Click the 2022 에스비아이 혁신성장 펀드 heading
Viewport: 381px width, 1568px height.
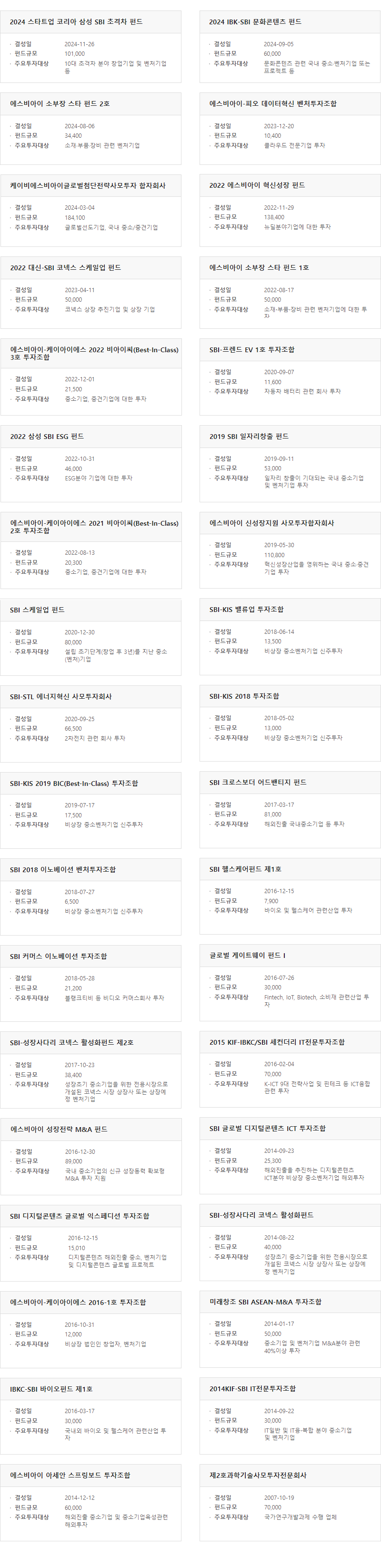pyautogui.click(x=257, y=186)
